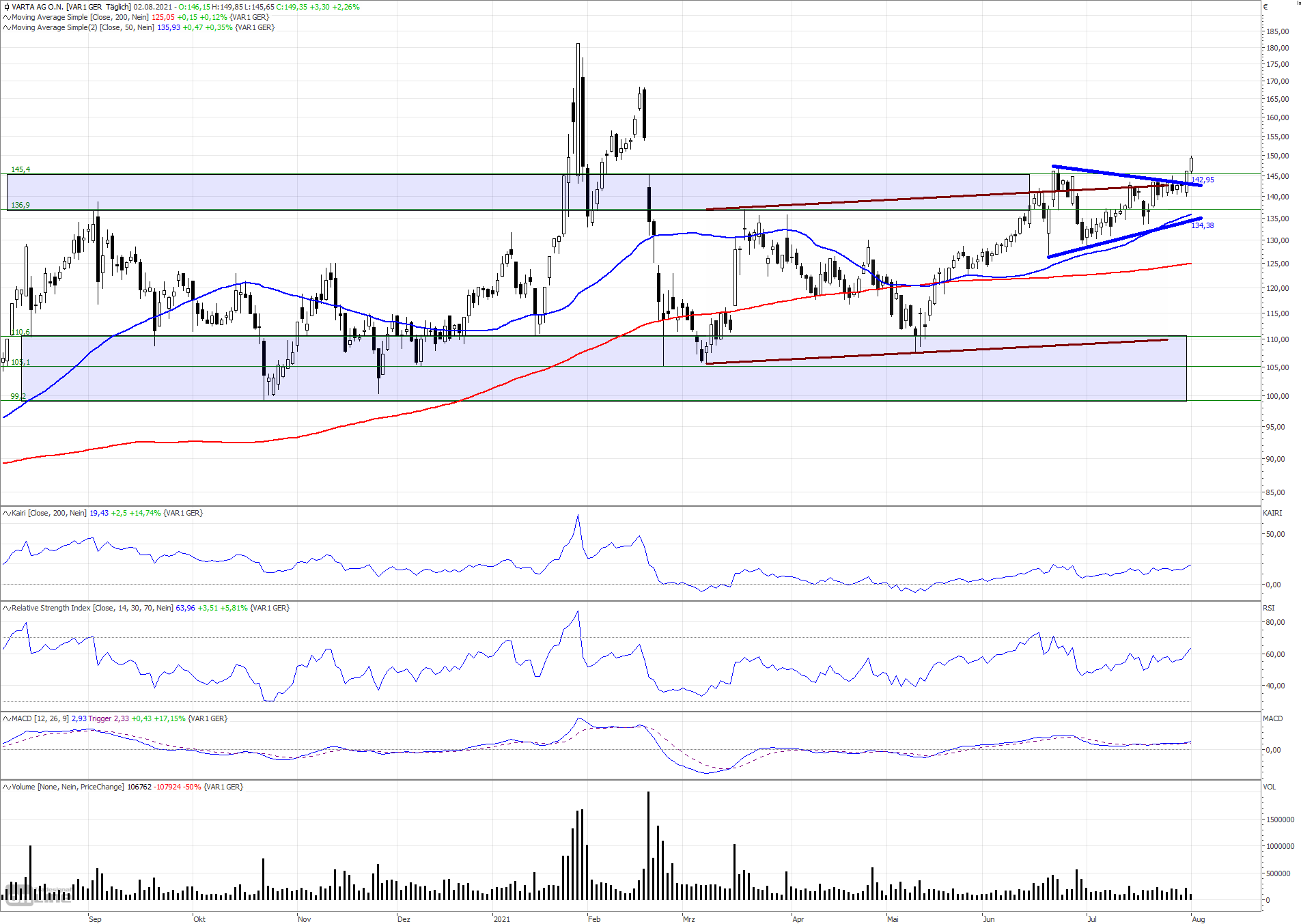The image size is (1301, 924).
Task: Click the 145,4 resistance level label
Action: (x=20, y=169)
